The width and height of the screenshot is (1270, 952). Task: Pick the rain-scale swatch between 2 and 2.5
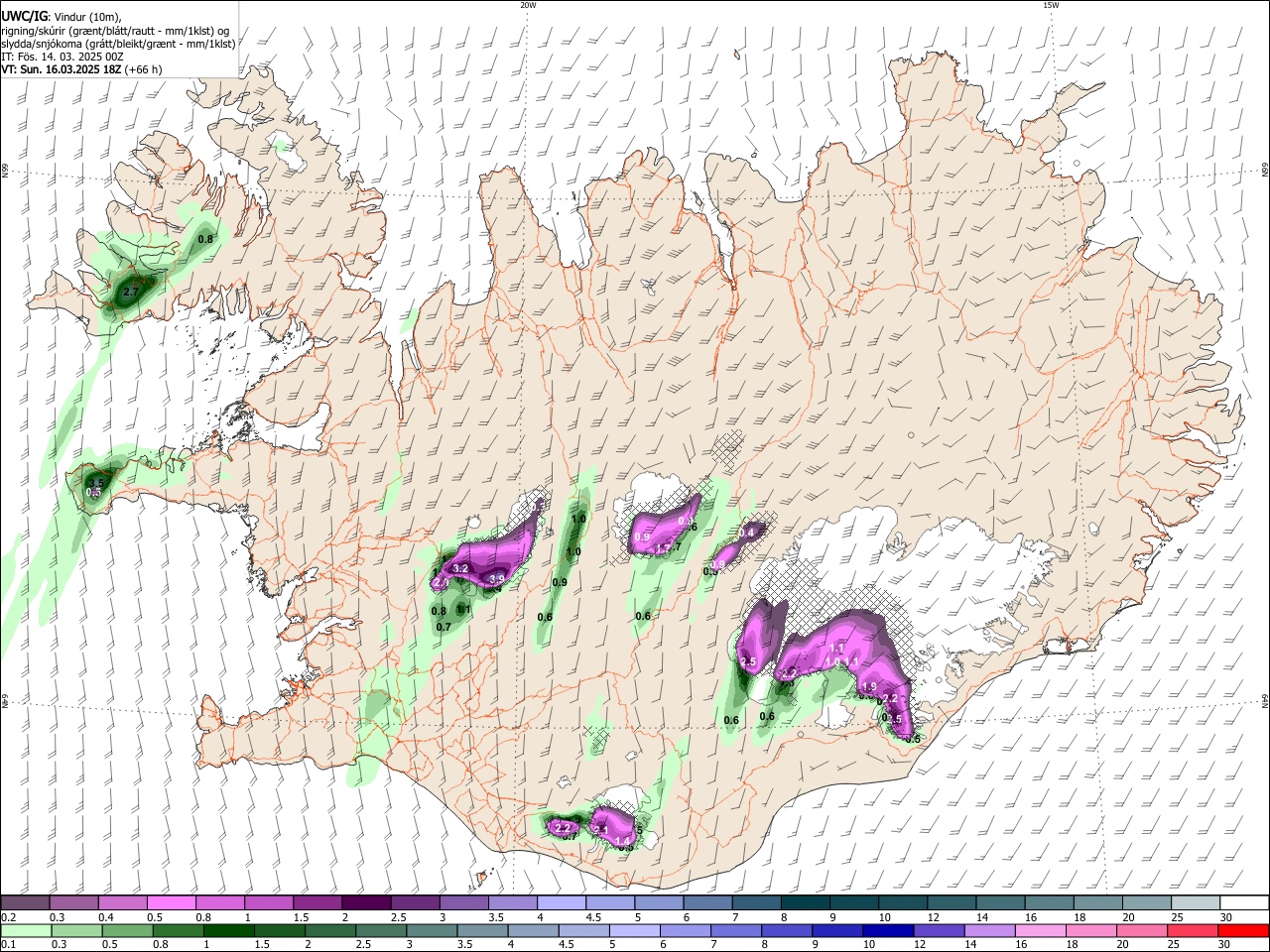coord(328,930)
